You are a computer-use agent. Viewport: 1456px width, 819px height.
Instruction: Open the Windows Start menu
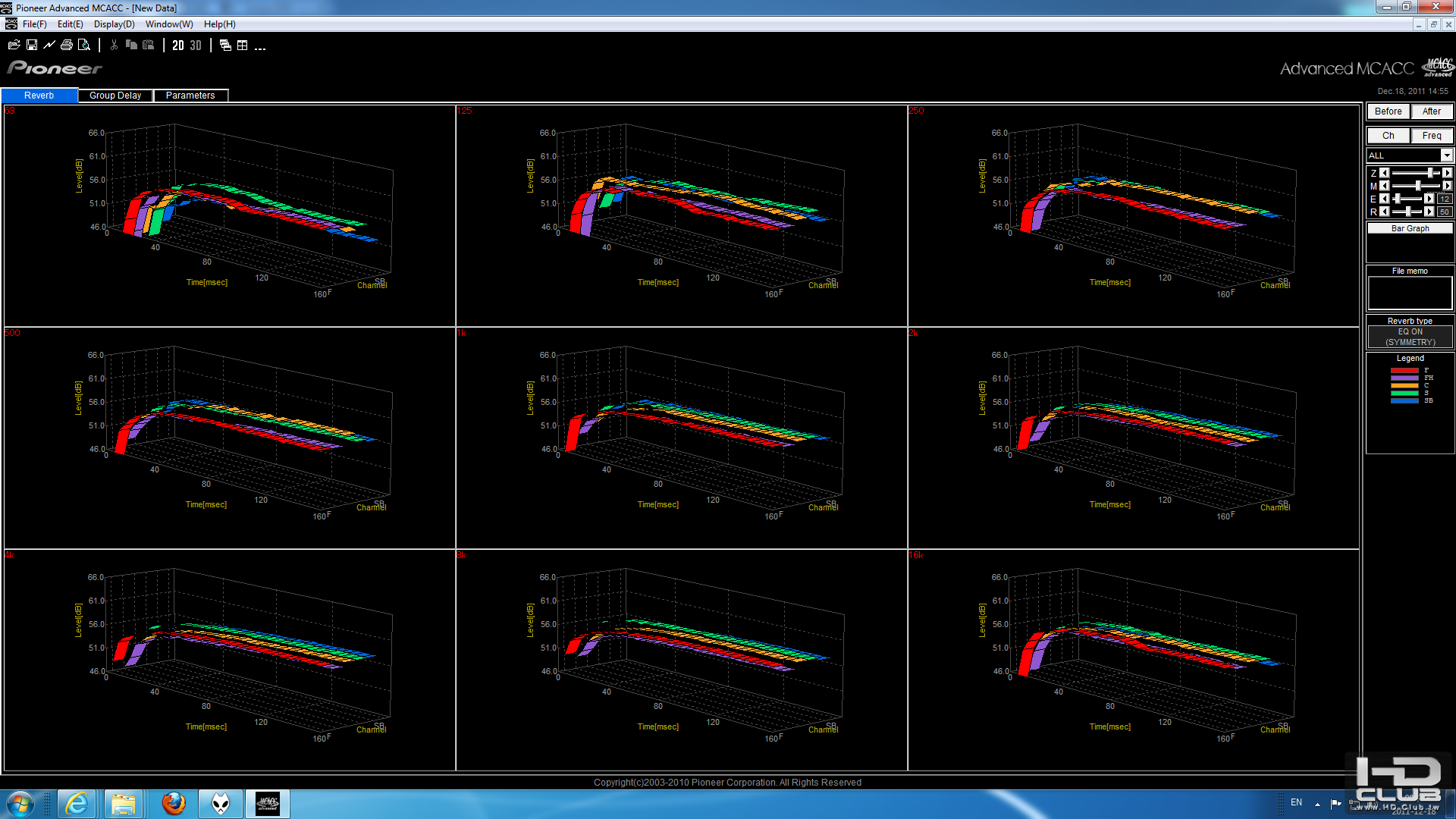(x=20, y=804)
